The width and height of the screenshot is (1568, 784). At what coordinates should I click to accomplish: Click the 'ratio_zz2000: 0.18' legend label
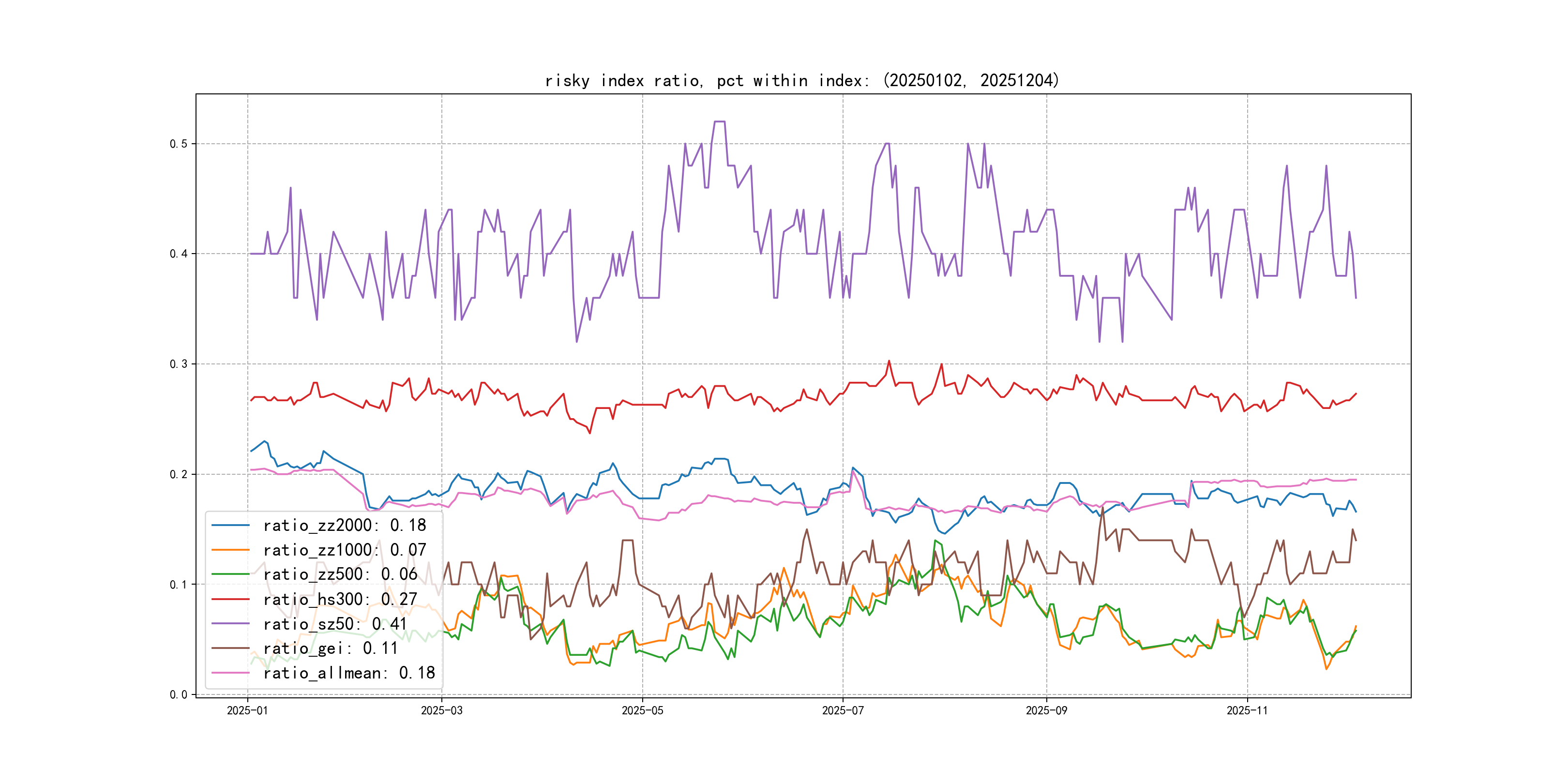(x=345, y=525)
